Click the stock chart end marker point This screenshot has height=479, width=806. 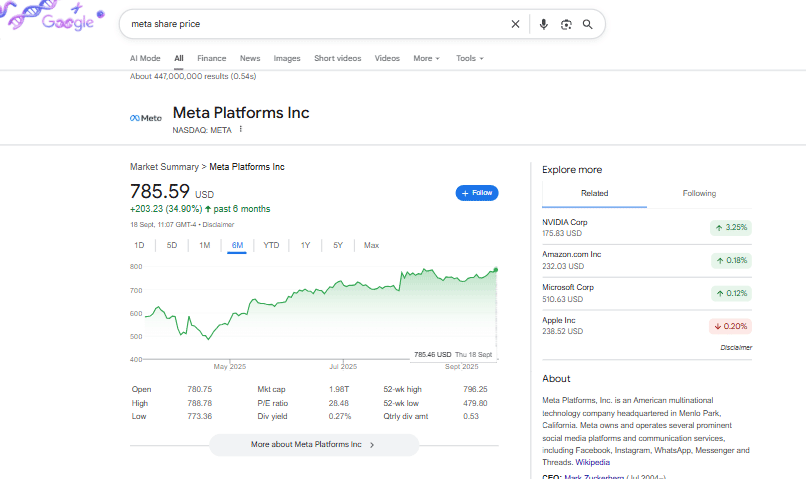click(496, 270)
